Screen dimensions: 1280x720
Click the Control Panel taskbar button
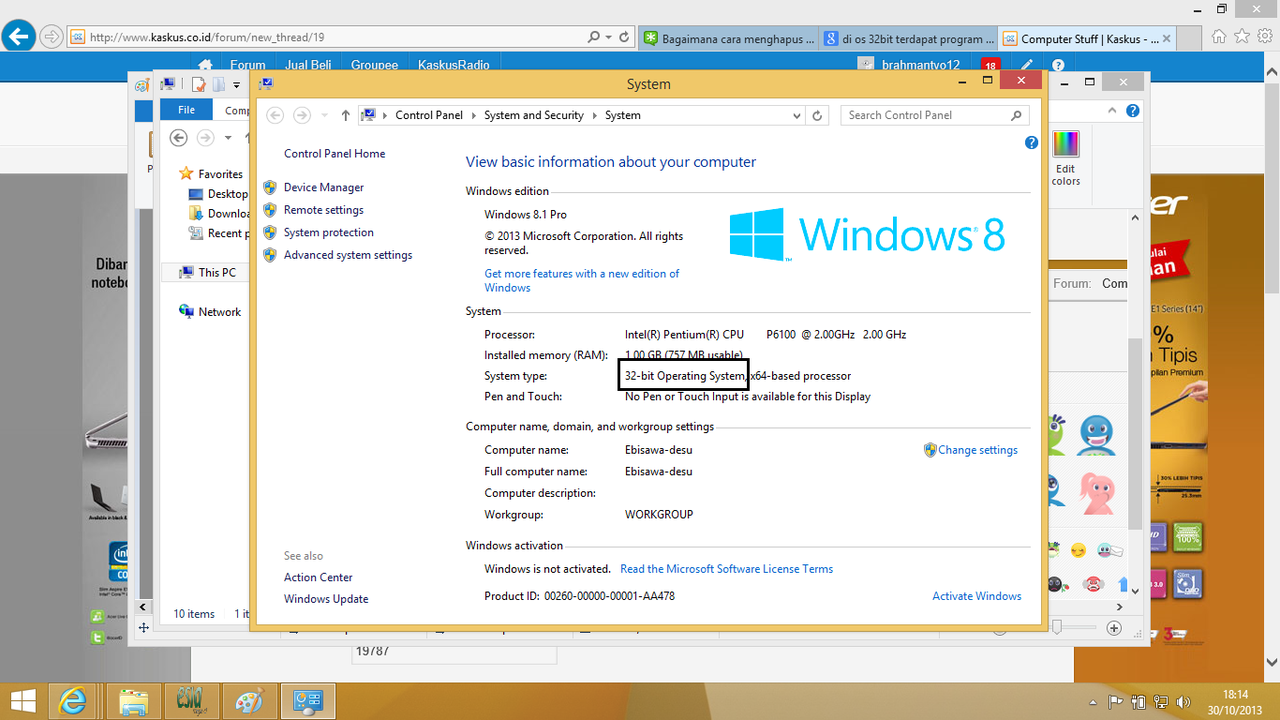click(307, 701)
